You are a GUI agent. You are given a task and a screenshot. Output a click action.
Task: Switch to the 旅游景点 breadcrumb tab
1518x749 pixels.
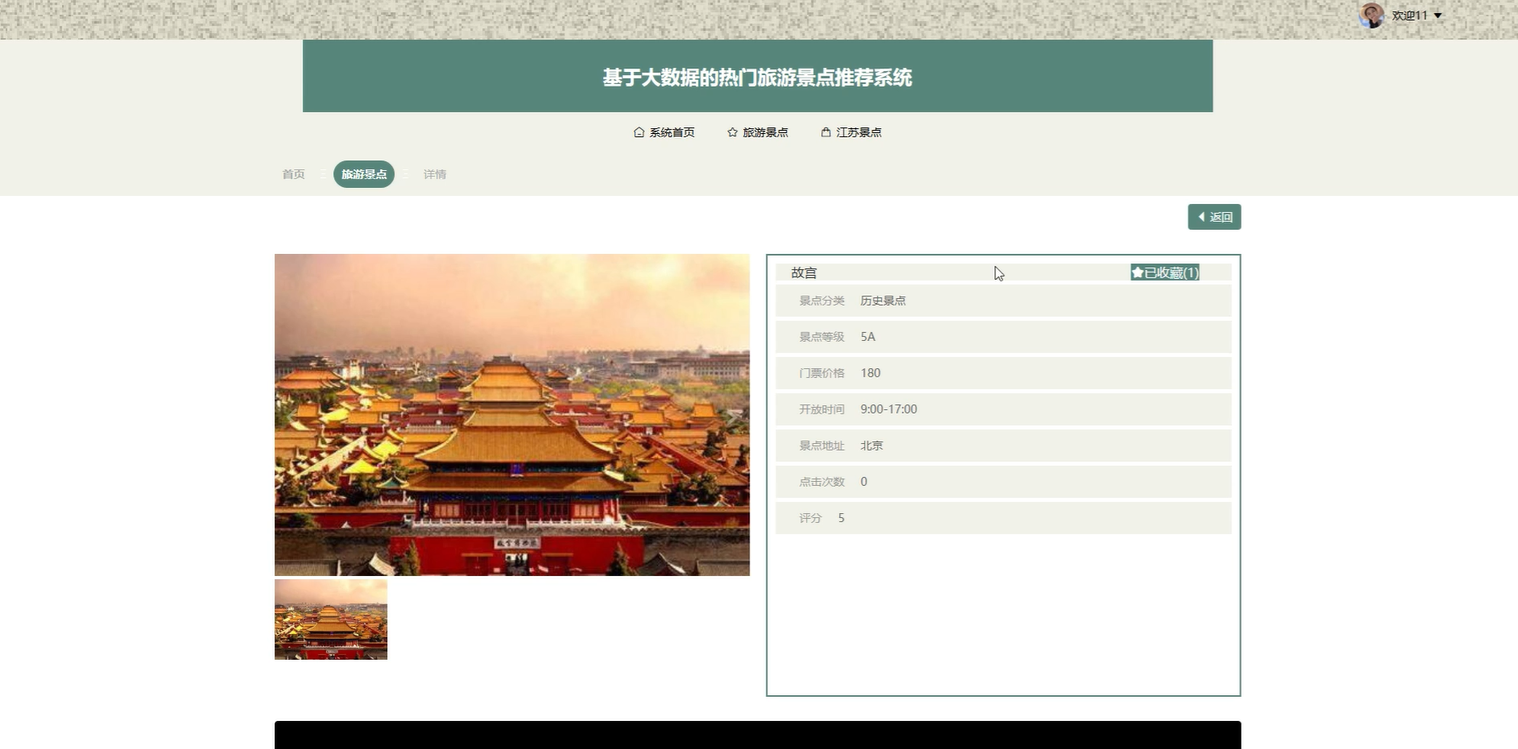coord(363,173)
